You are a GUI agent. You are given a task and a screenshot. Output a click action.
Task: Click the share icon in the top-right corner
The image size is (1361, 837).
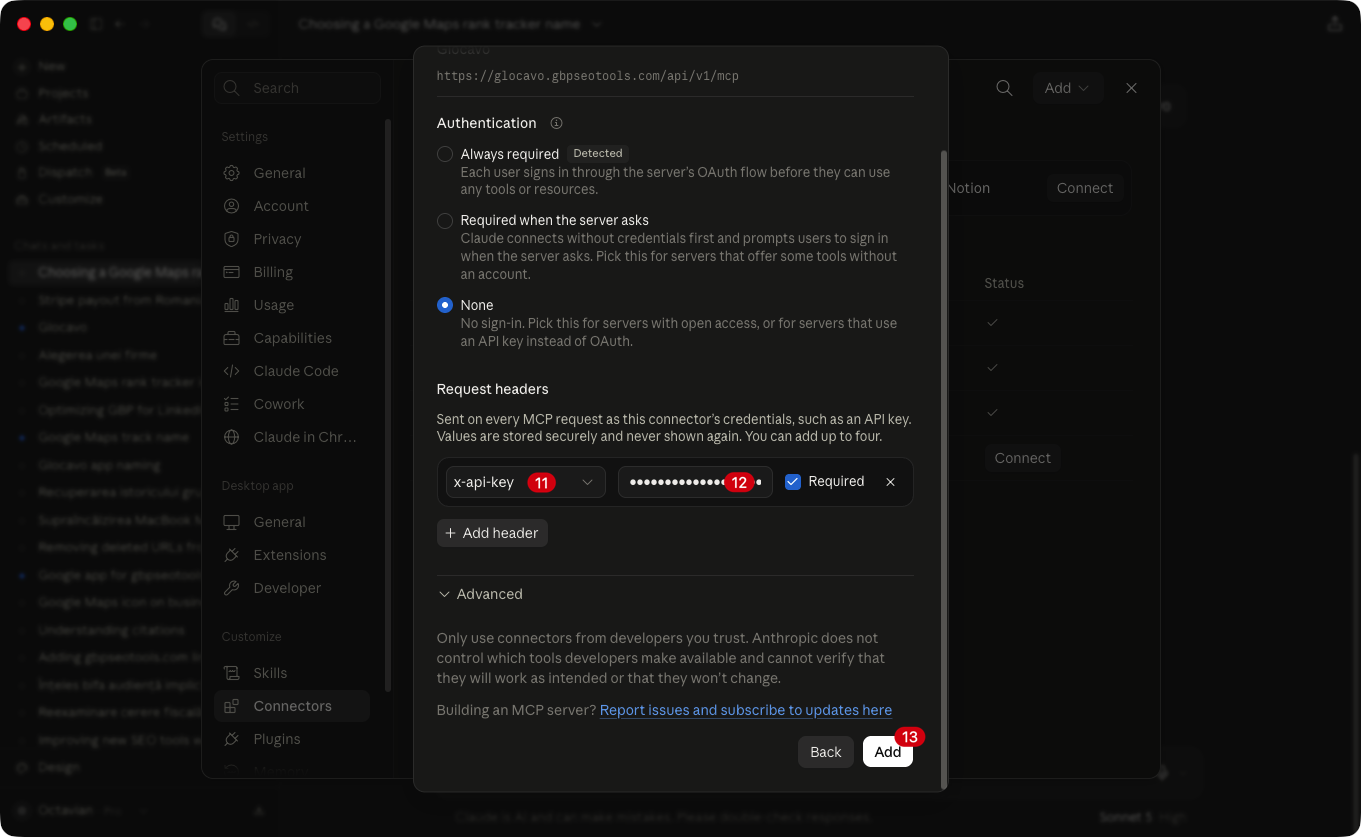1335,24
